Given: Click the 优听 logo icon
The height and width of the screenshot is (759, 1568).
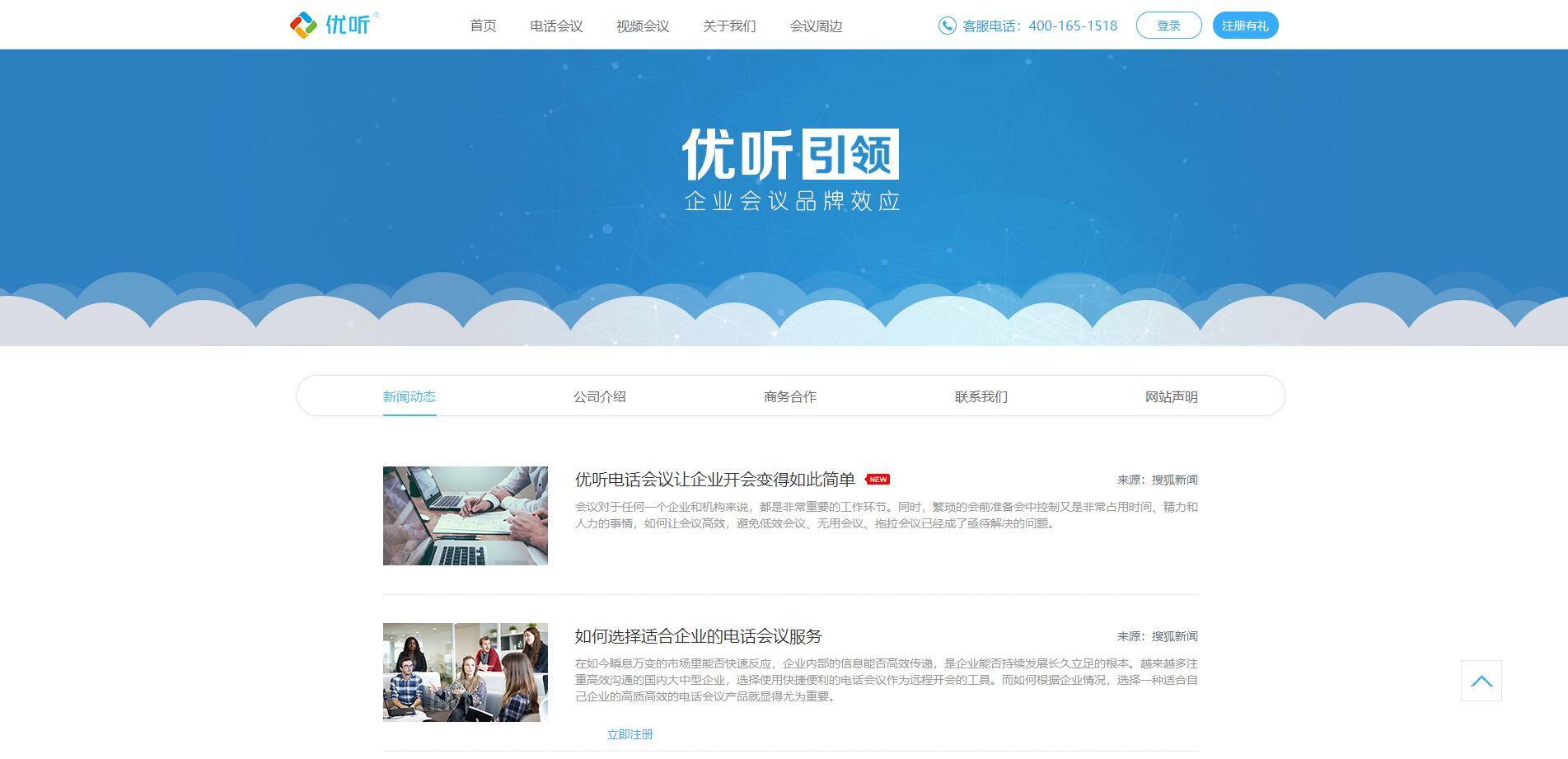Looking at the screenshot, I should 303,26.
